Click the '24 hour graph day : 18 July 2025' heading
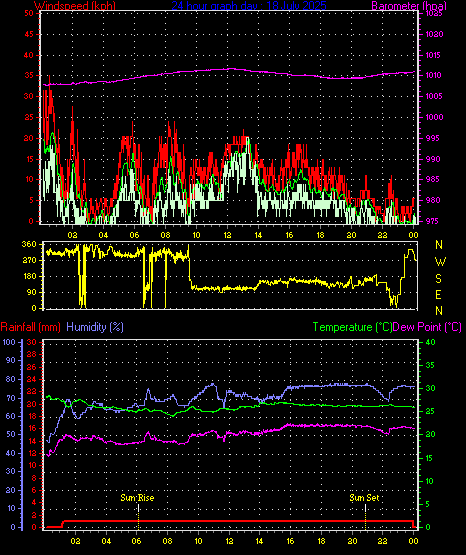 click(x=249, y=6)
